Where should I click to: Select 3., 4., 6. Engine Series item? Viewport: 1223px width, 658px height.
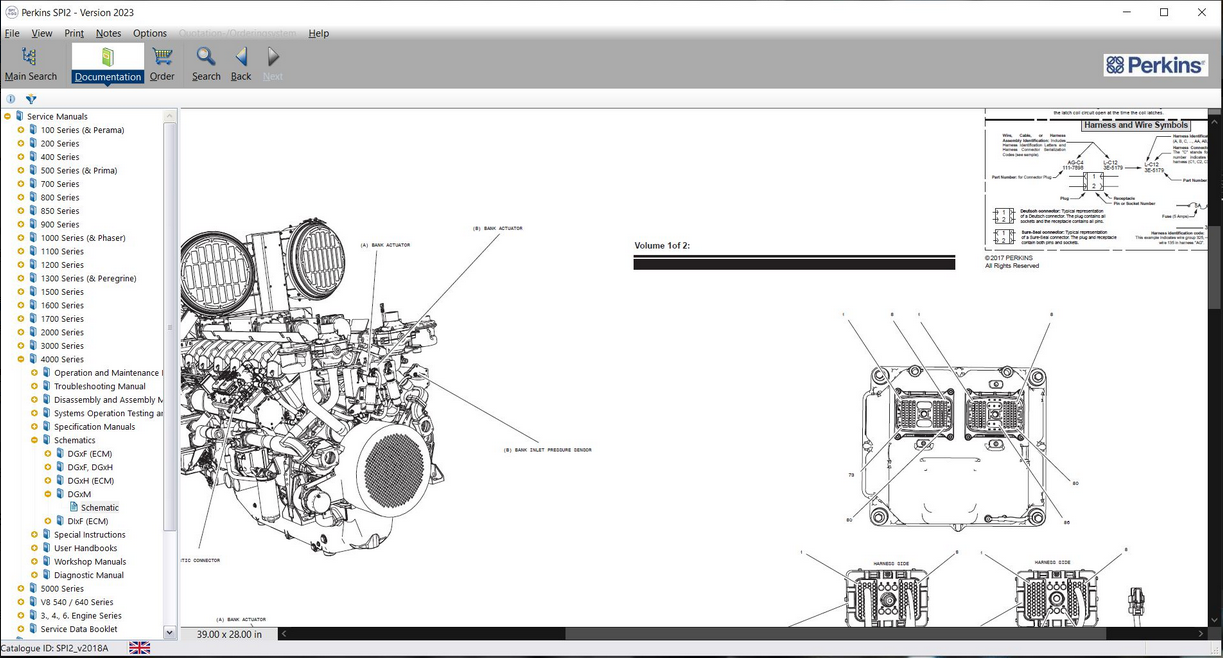point(81,616)
